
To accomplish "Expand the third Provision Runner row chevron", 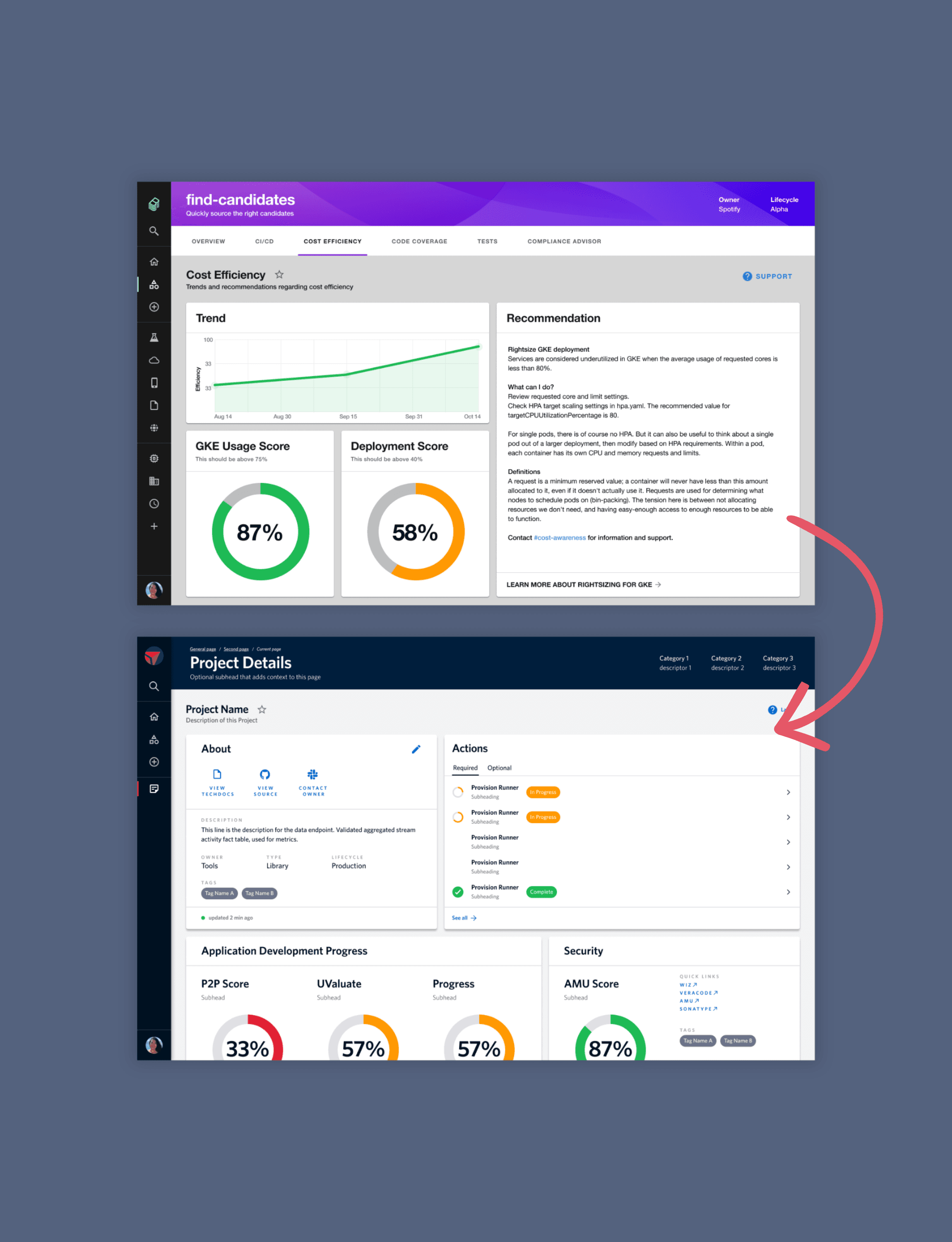I will pos(788,842).
